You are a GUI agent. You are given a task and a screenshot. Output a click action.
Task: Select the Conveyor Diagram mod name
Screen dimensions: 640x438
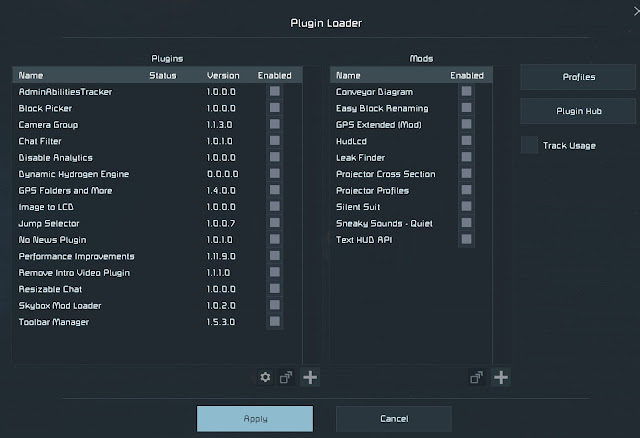(374, 92)
